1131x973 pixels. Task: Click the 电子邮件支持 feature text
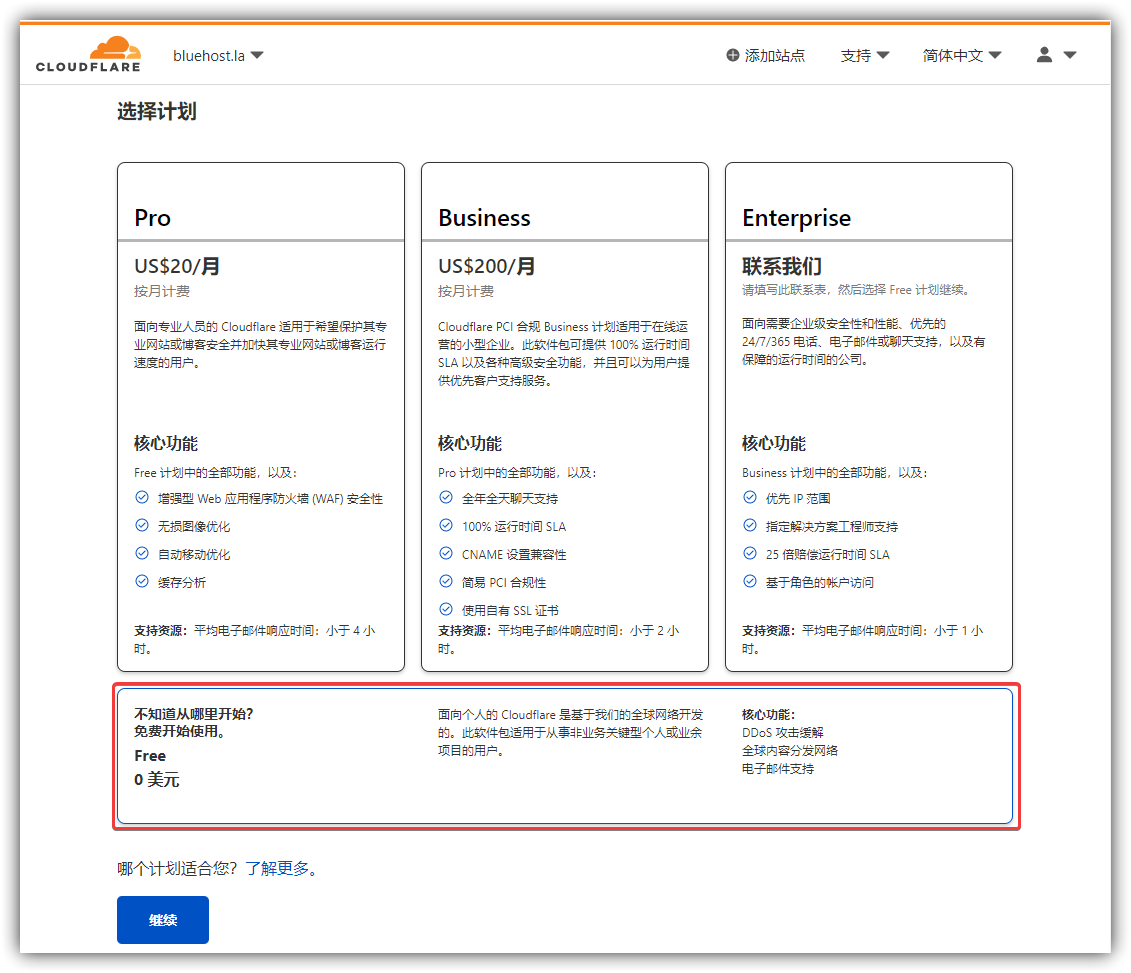pyautogui.click(x=778, y=769)
